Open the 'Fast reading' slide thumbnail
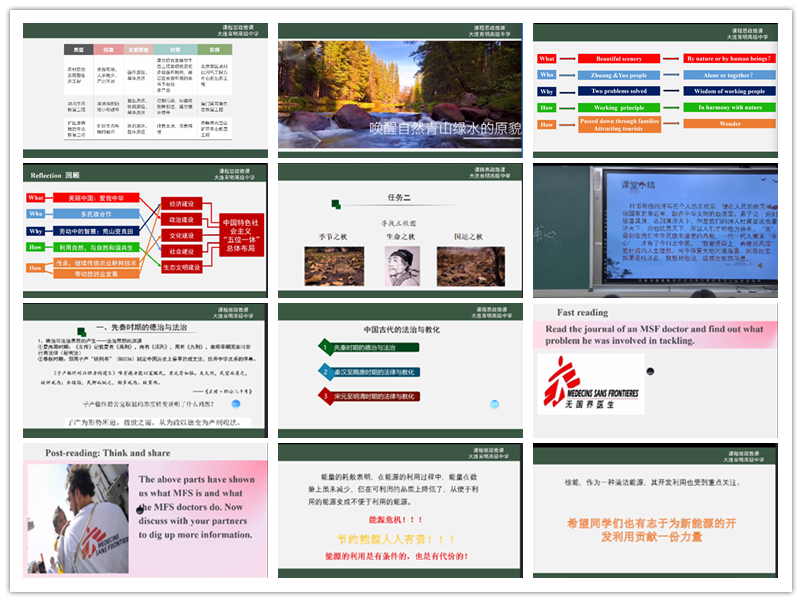 tap(655, 370)
